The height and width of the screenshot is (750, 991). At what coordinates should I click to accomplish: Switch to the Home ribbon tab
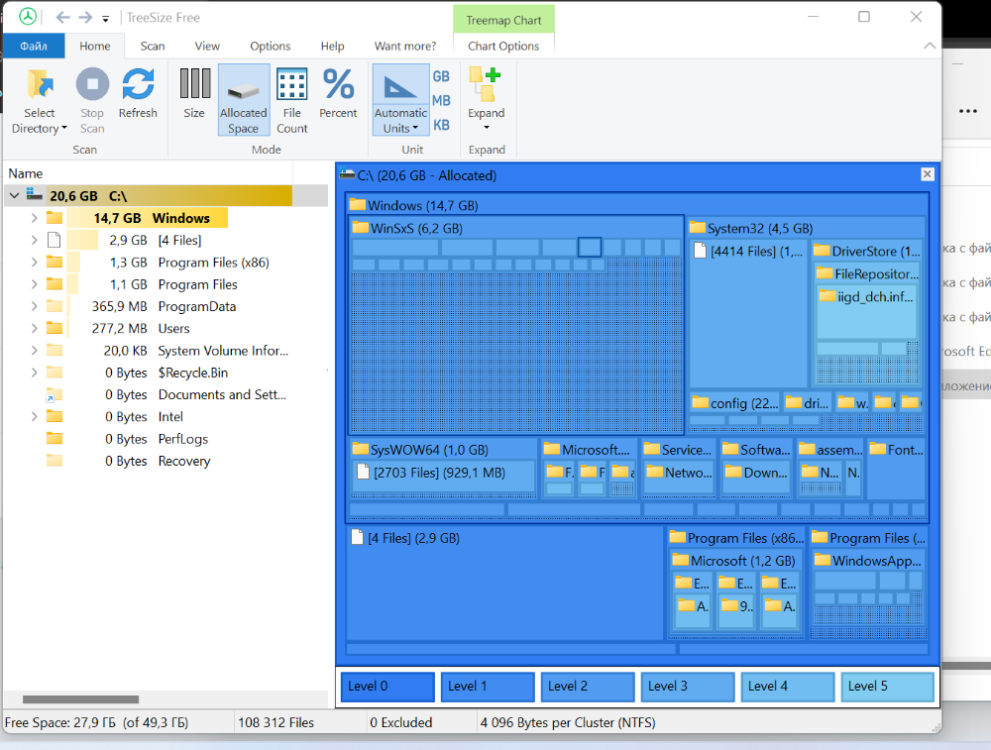[x=95, y=46]
